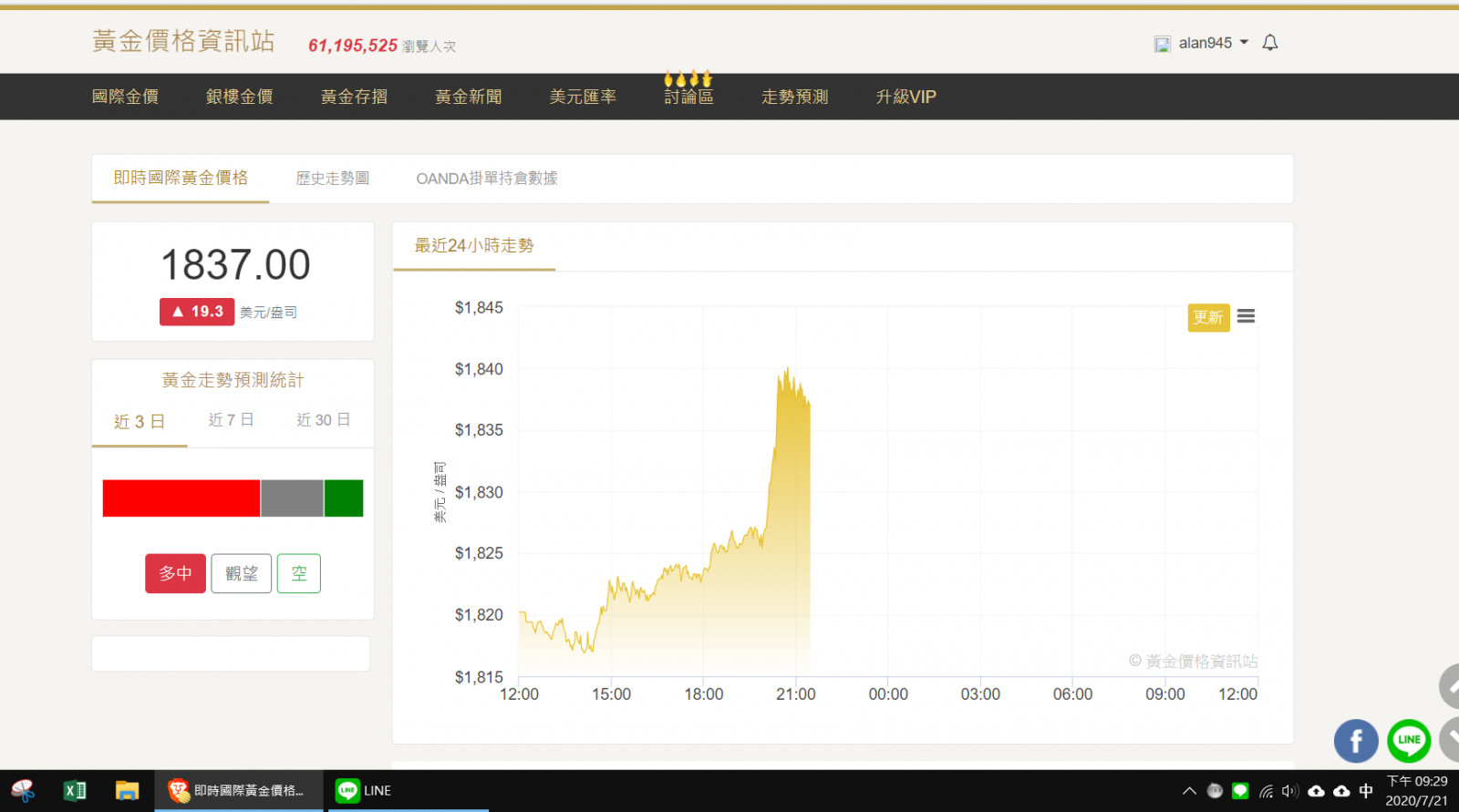Switch forecast to 近 7 日
The image size is (1459, 812).
(x=231, y=420)
